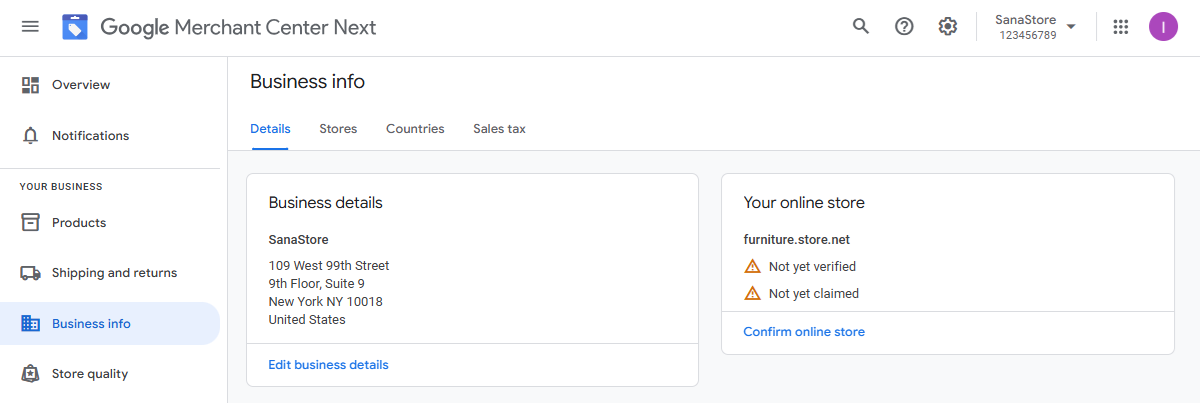
Task: Click the Not yet verified warning icon
Action: 753,266
